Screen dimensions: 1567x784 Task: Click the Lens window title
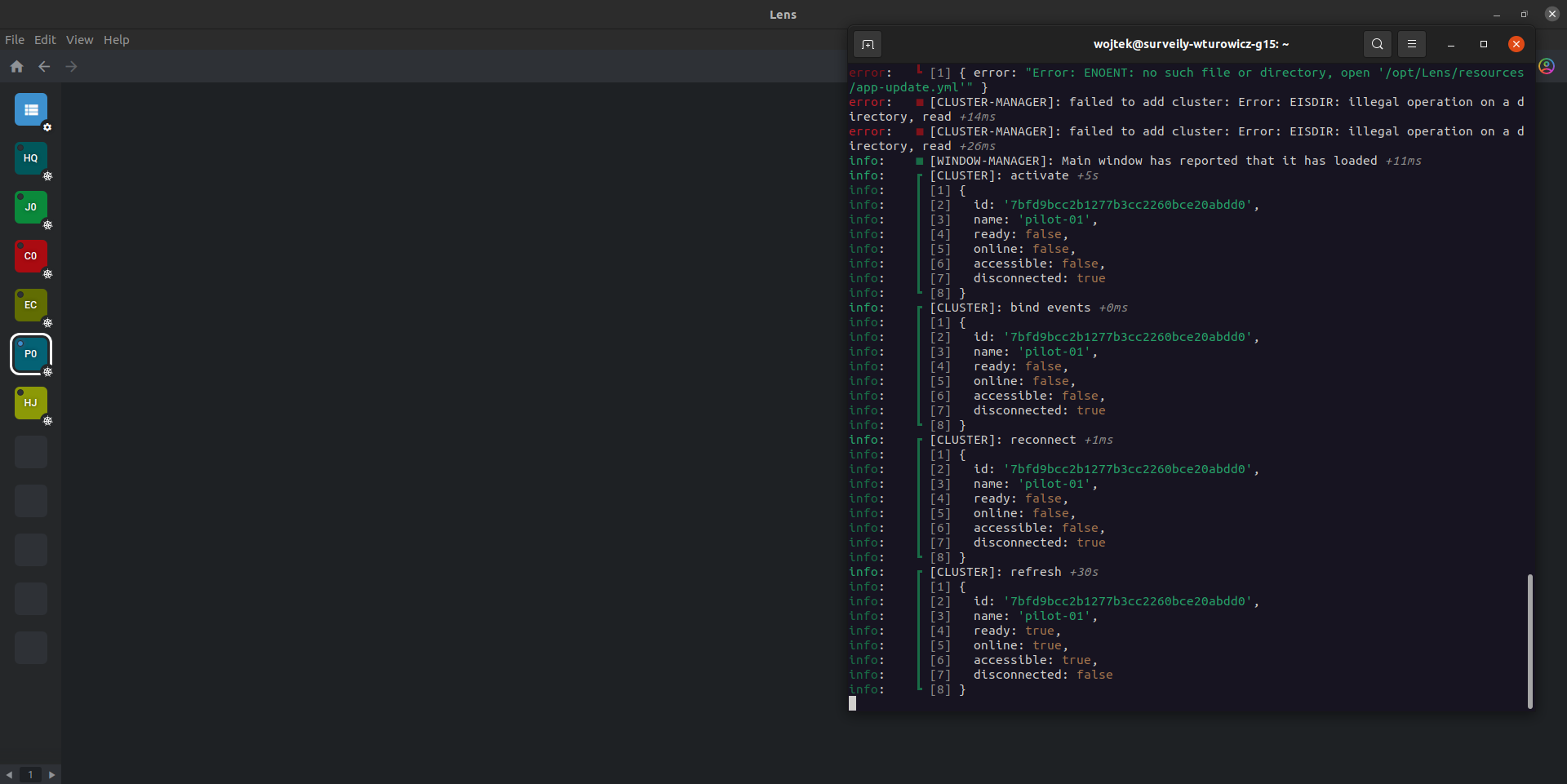coord(783,15)
